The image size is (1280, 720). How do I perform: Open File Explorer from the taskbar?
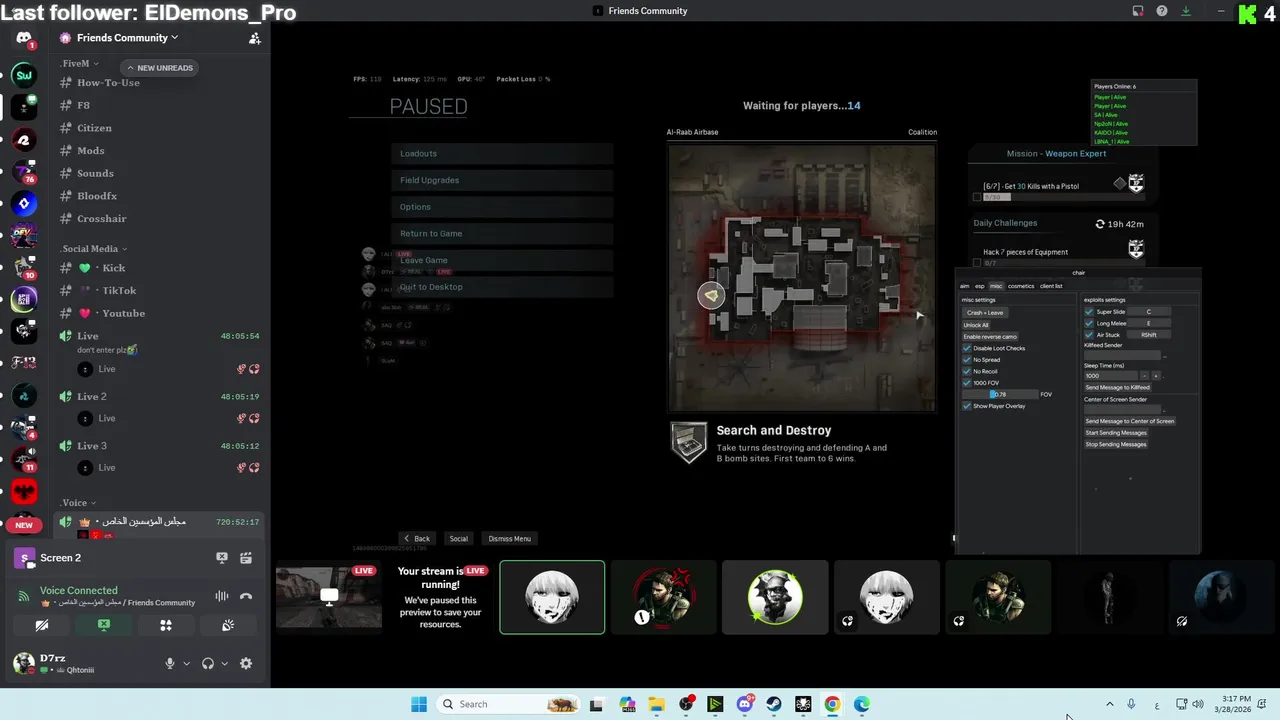(x=657, y=704)
